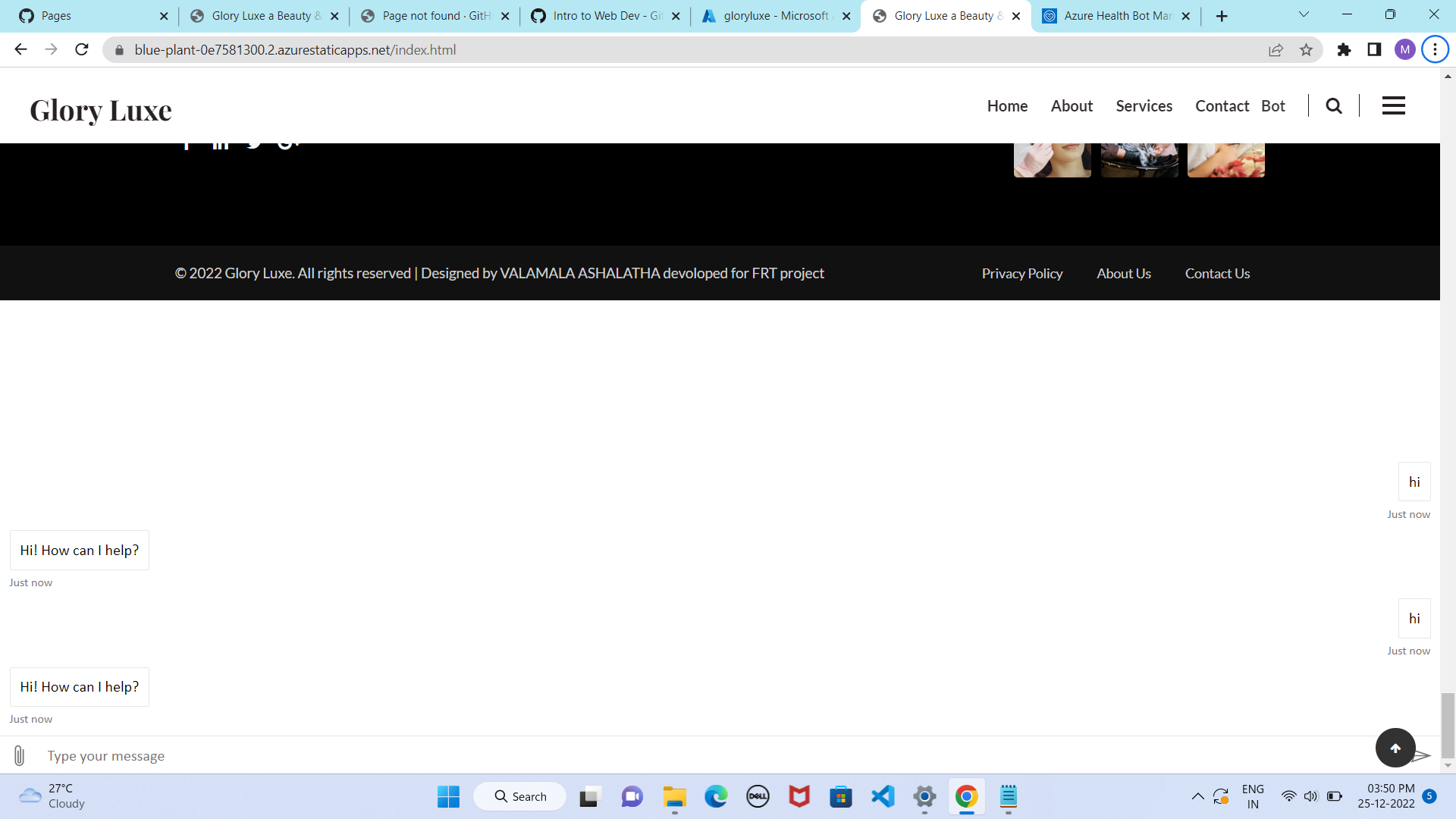Click the scroll-to-top arrow button

pyautogui.click(x=1395, y=748)
